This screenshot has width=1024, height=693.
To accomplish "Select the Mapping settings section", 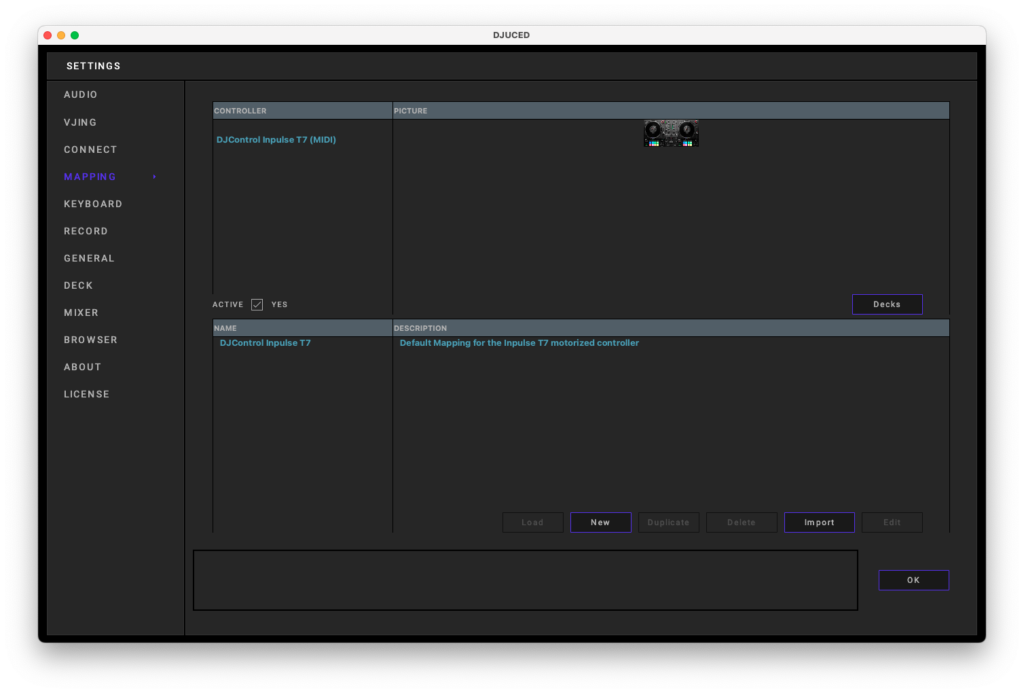I will [x=90, y=177].
